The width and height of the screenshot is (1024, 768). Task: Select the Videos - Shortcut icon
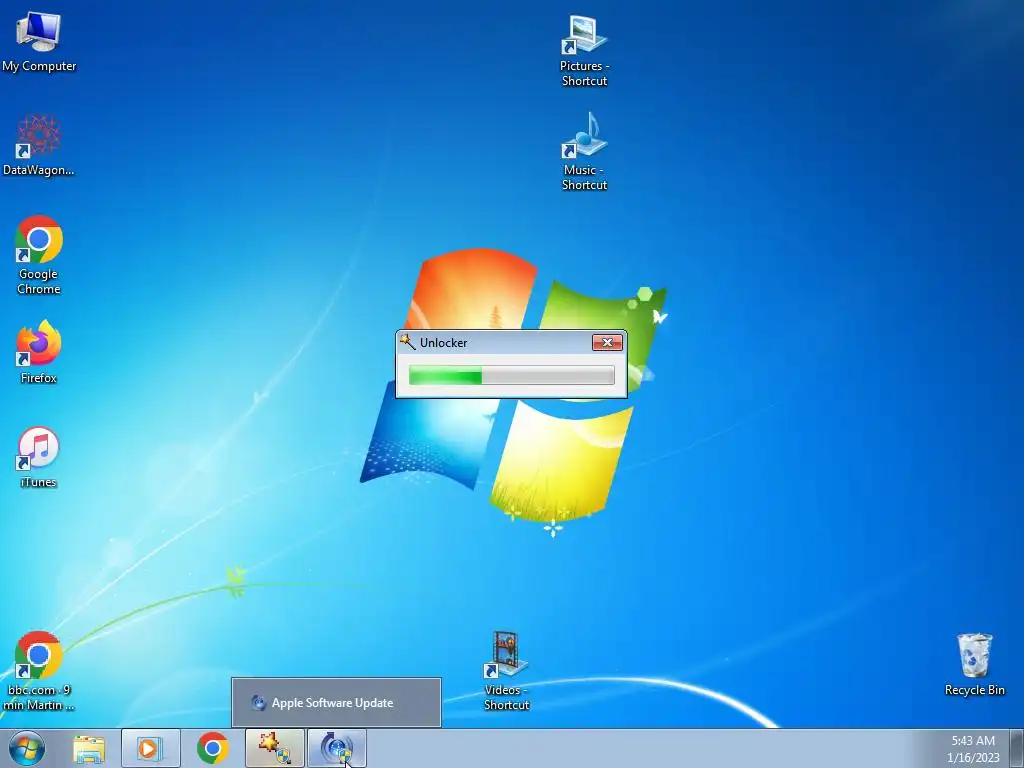tap(506, 671)
